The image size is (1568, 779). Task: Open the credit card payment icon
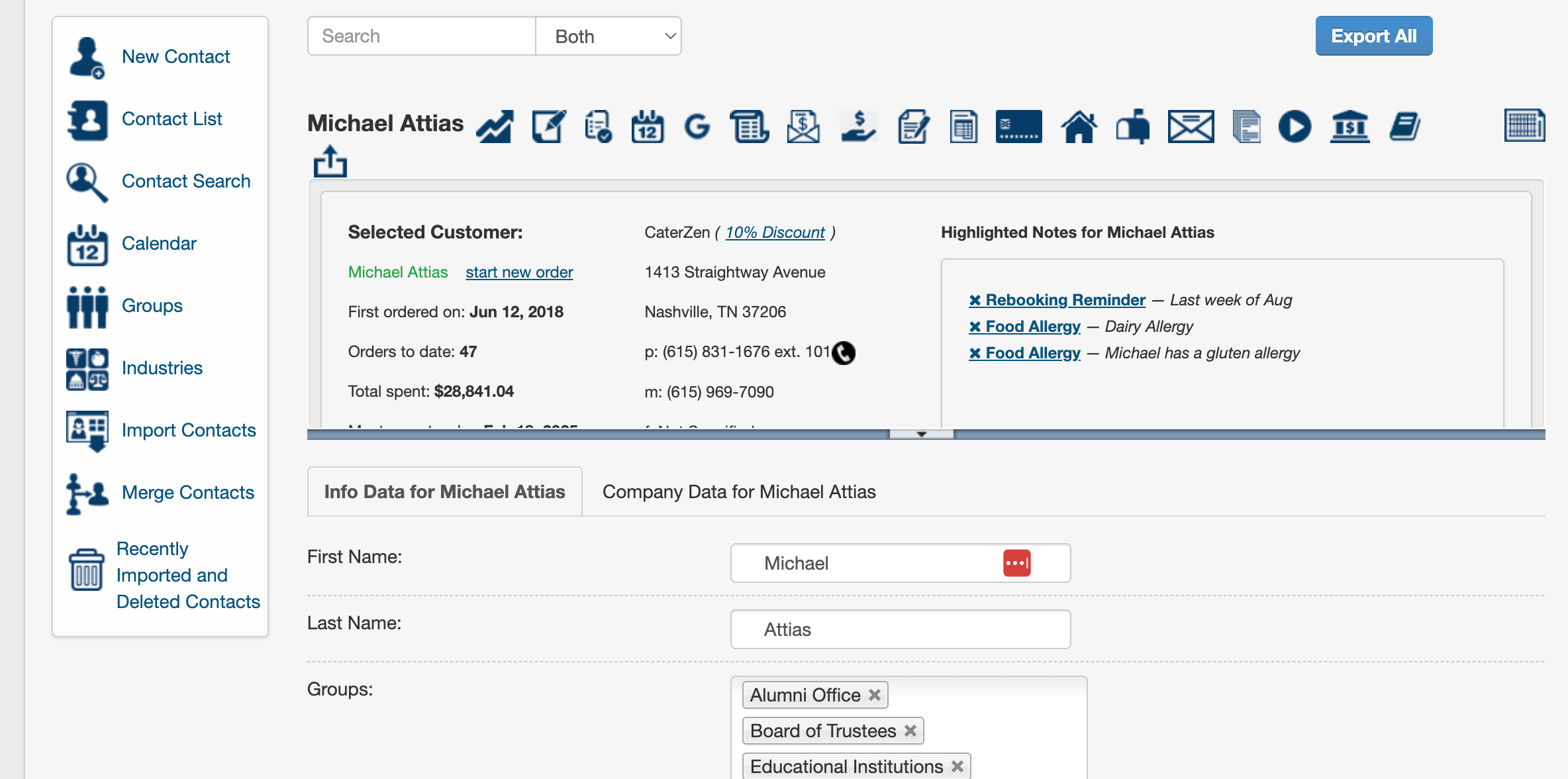(x=1018, y=126)
